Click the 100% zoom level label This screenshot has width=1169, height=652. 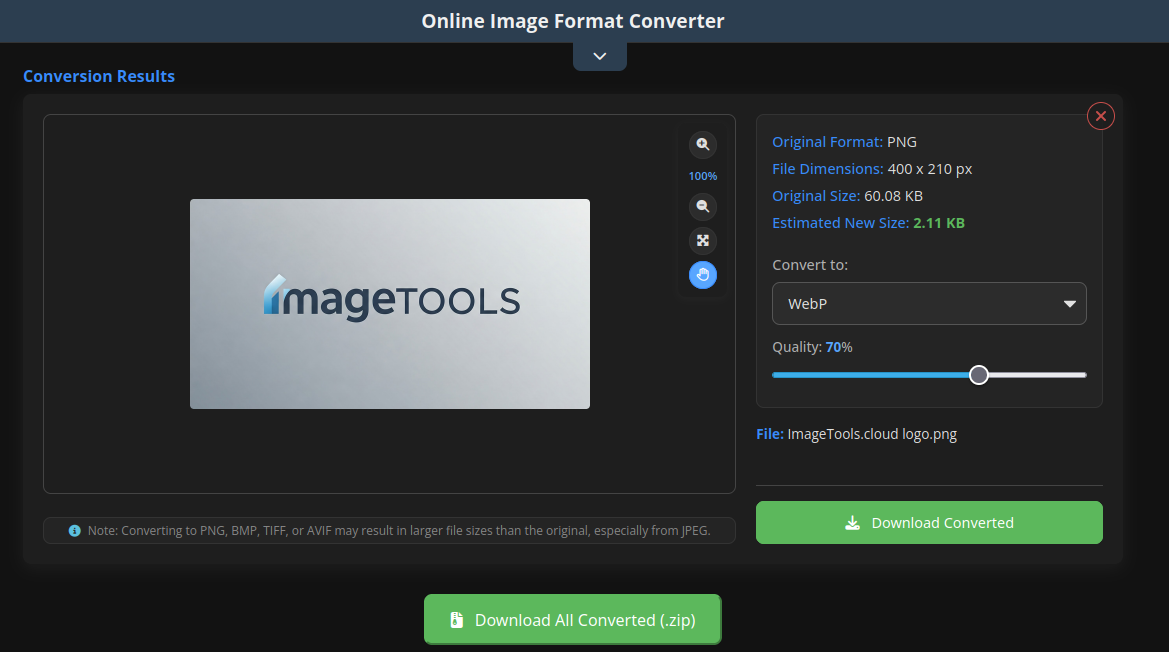tap(702, 176)
